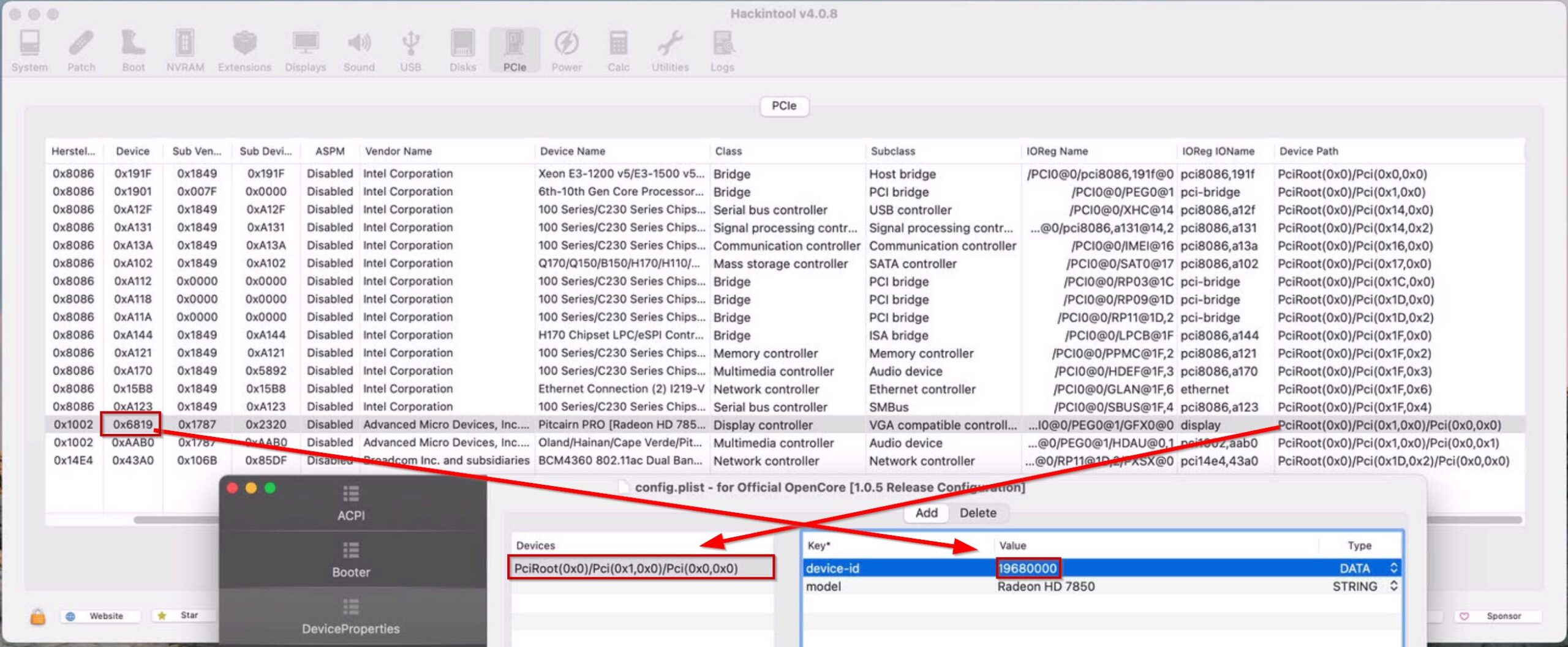Screen dimensions: 1568x647
Task: Open the Logs toolbar icon
Action: [x=722, y=50]
